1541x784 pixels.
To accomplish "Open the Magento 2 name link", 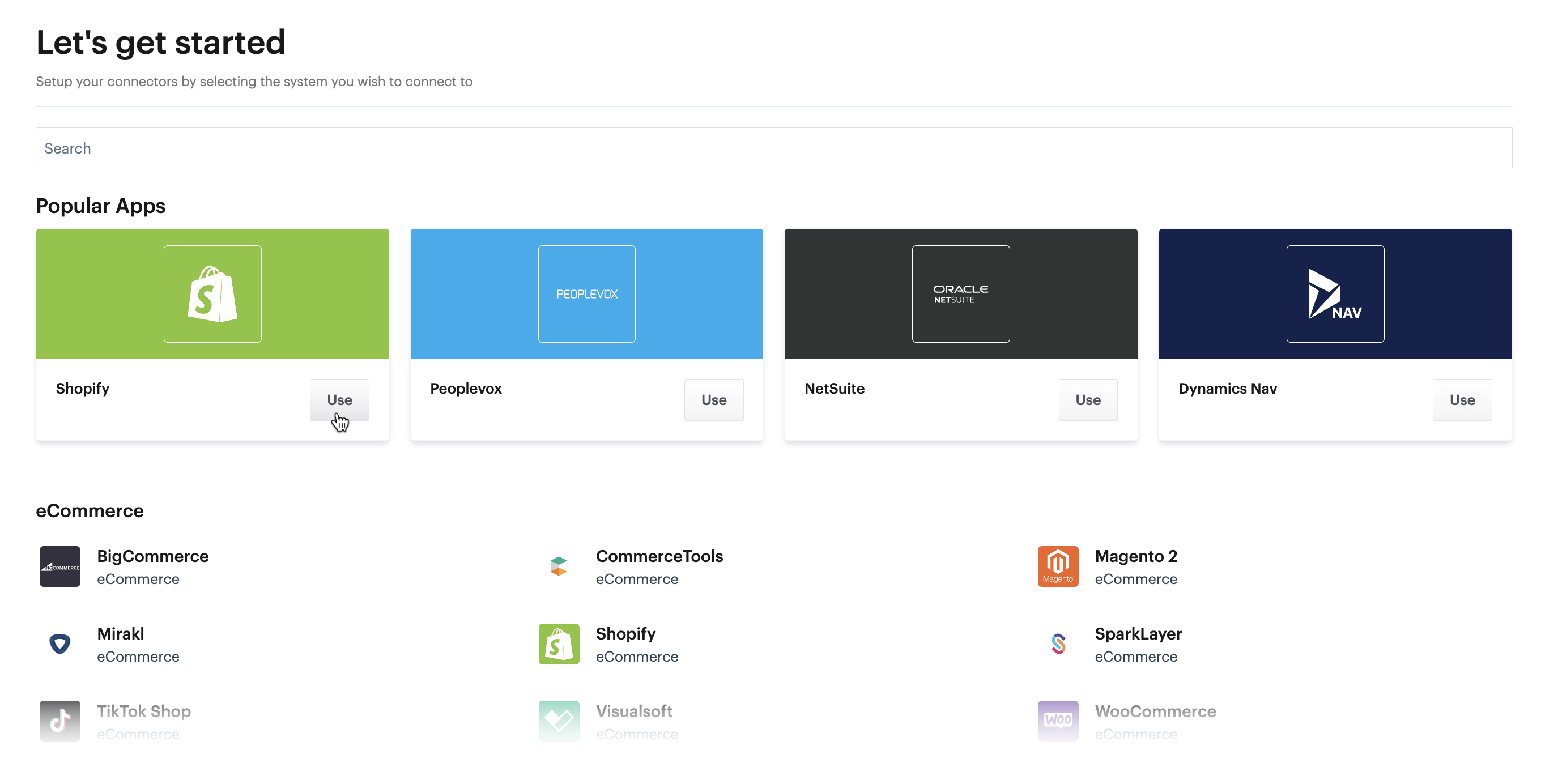I will [x=1136, y=556].
